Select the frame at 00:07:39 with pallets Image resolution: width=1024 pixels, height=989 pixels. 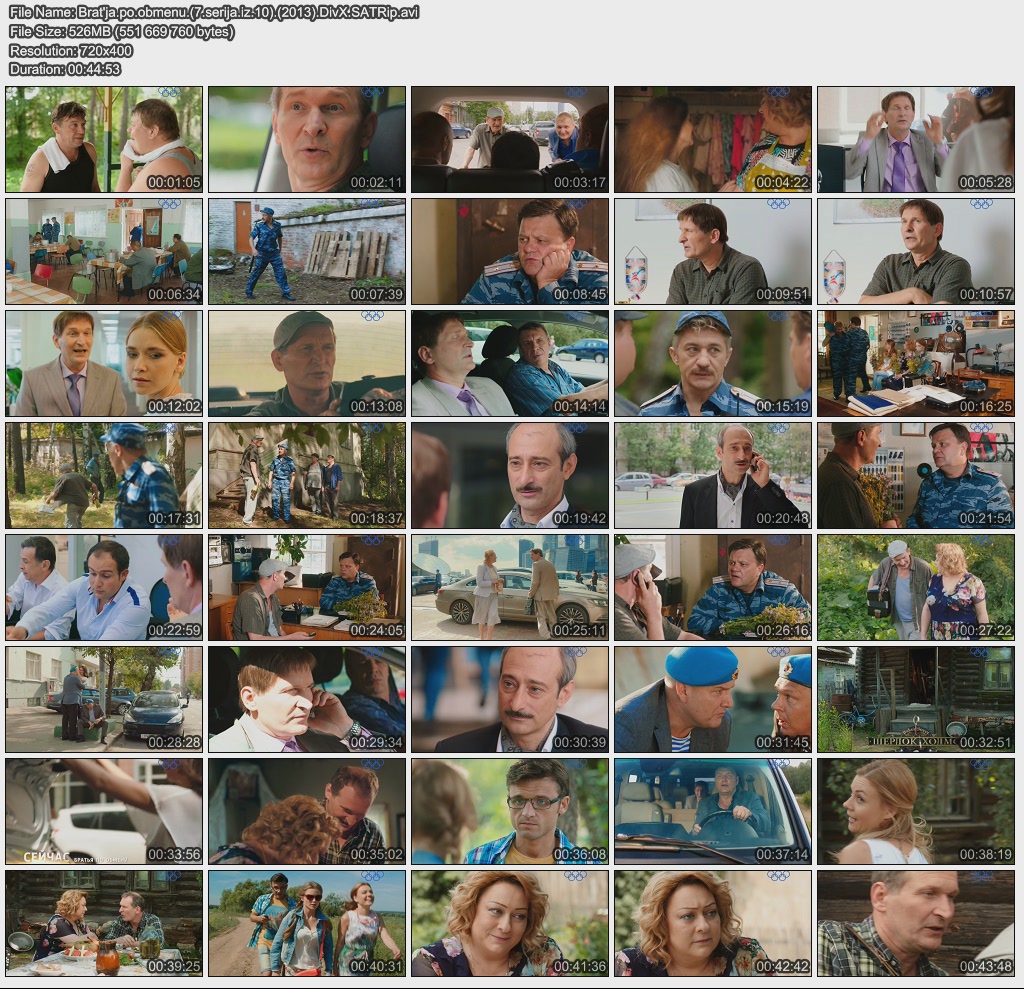(307, 251)
